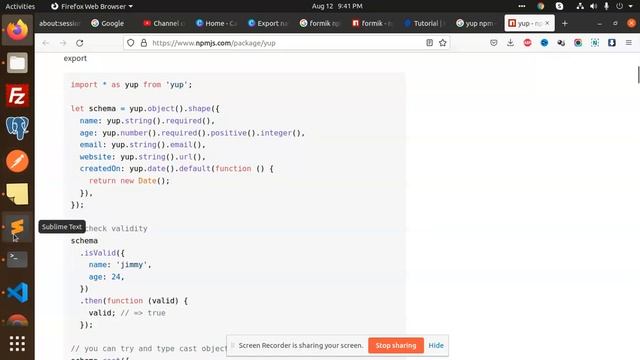Launch Visual Studio Code from dock

point(17,292)
